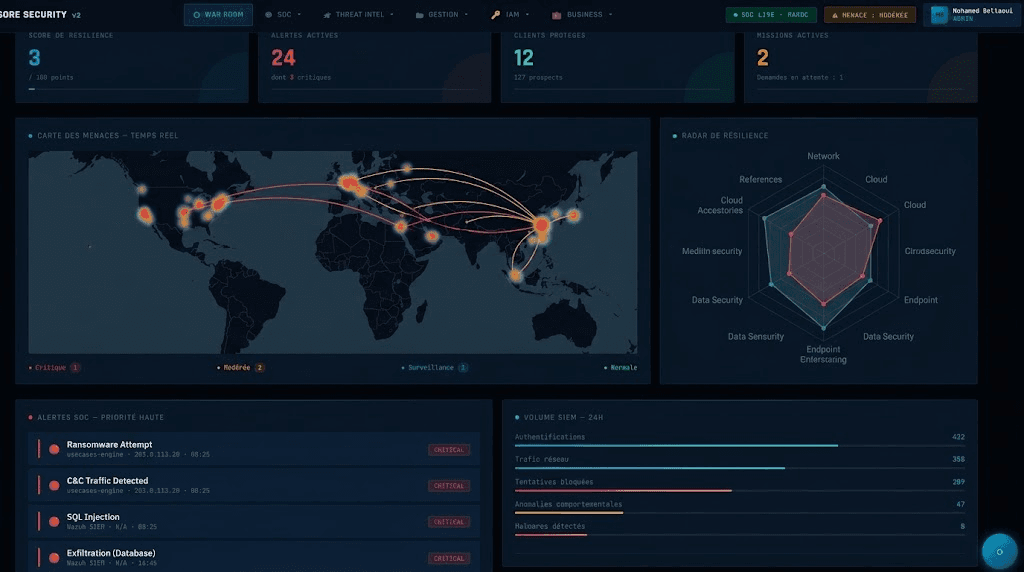This screenshot has height=572, width=1024.
Task: Open the Ransomware Attempt alert
Action: coord(254,449)
